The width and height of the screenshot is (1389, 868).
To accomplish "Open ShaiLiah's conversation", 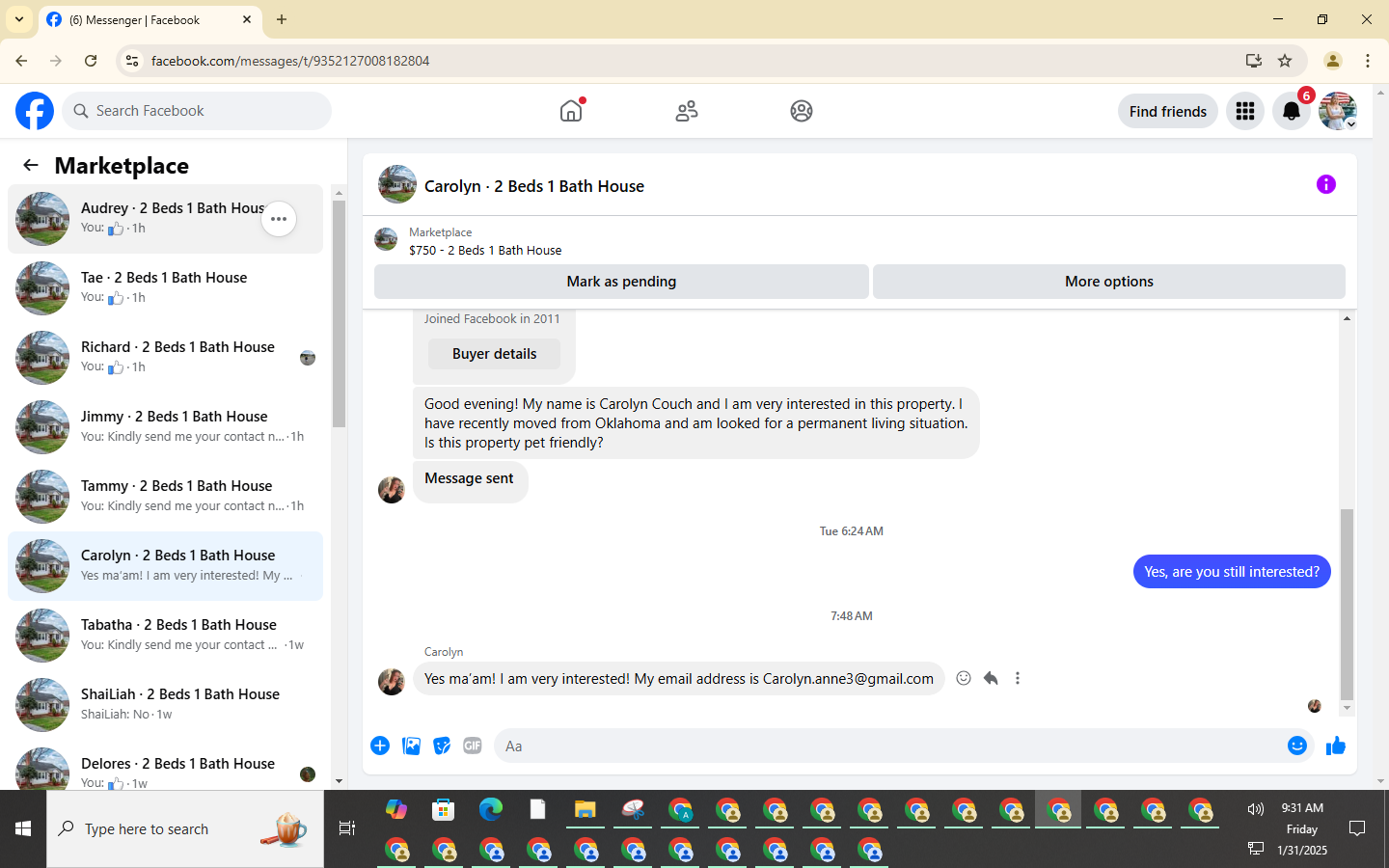I will pyautogui.click(x=165, y=705).
